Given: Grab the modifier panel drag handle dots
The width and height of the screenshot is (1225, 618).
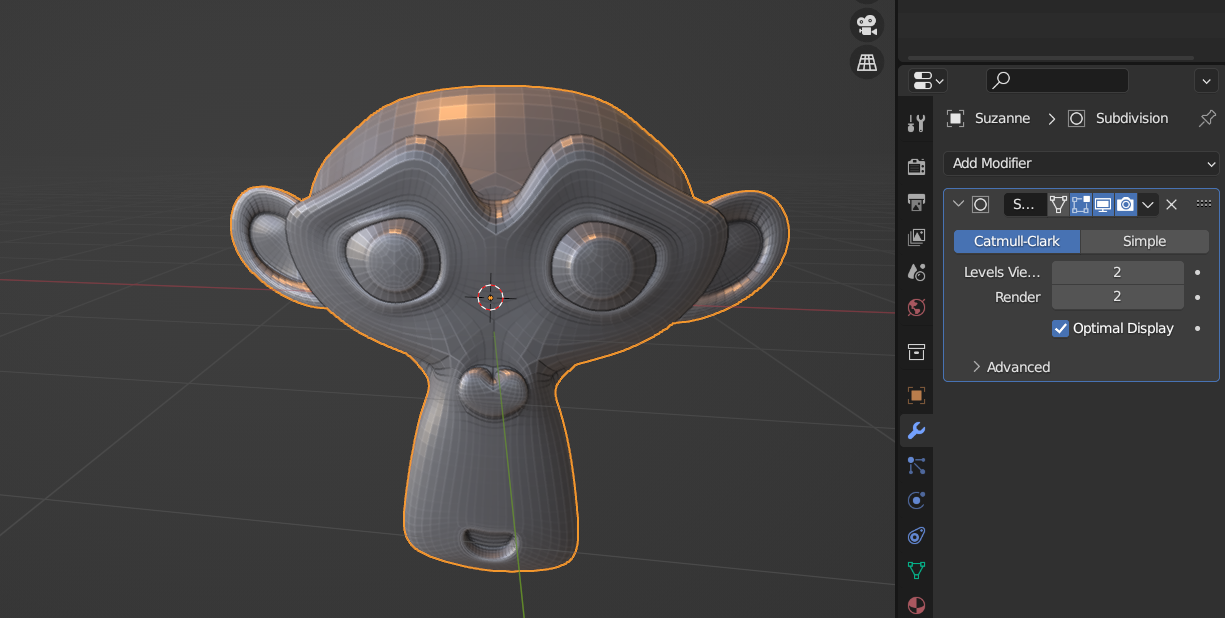Looking at the screenshot, I should click(1204, 203).
